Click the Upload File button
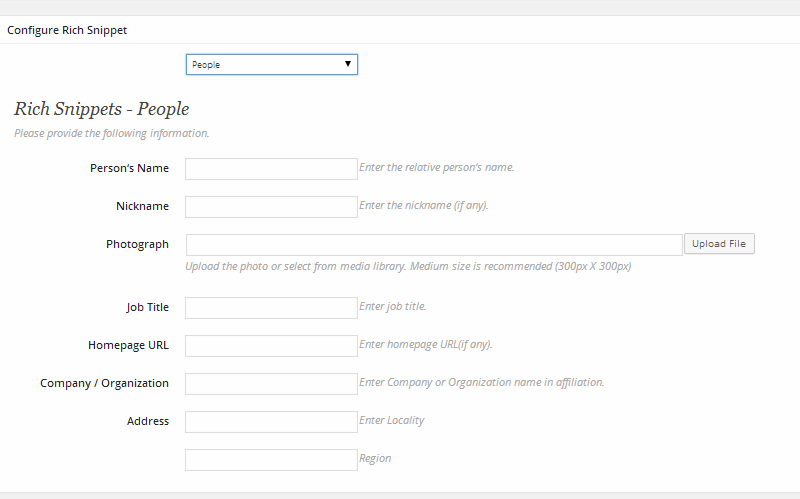 [719, 244]
